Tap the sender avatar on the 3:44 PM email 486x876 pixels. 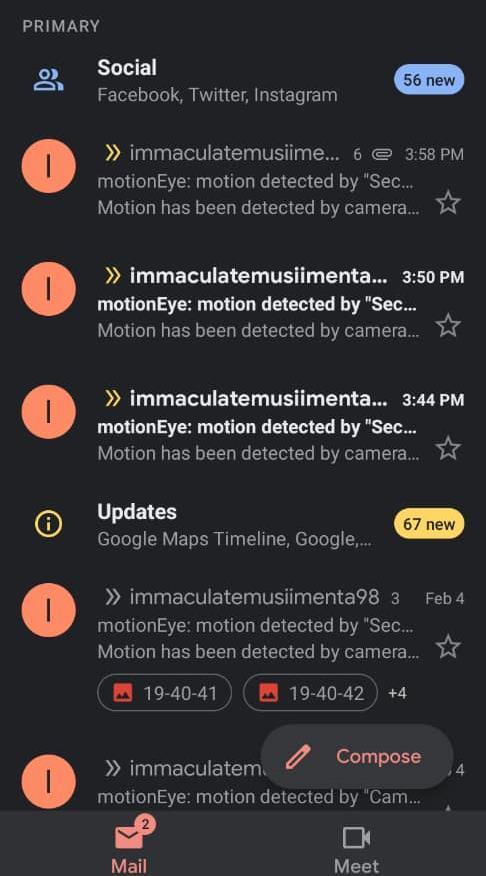click(x=49, y=412)
